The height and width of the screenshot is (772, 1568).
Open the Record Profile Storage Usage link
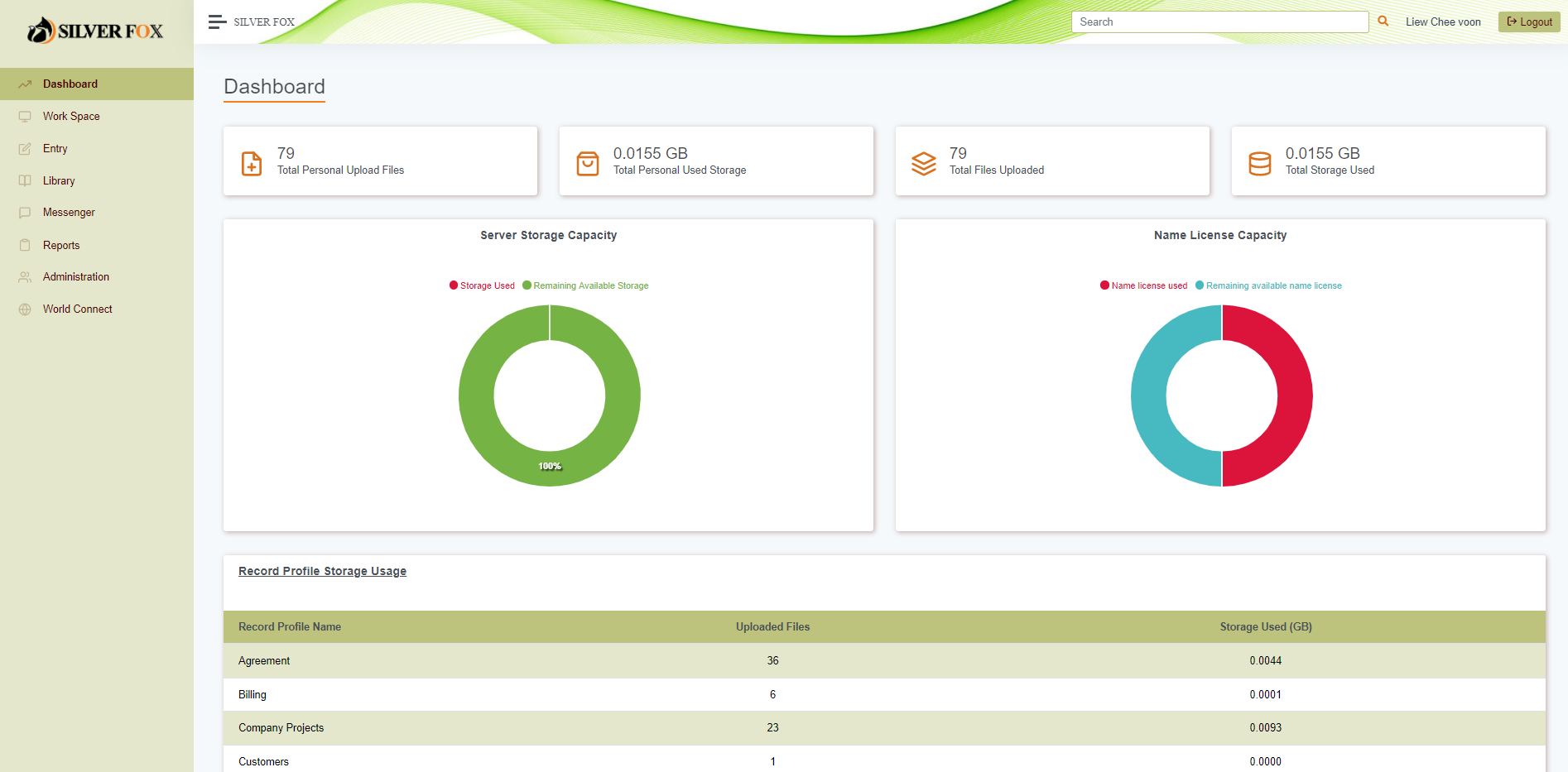coord(322,571)
